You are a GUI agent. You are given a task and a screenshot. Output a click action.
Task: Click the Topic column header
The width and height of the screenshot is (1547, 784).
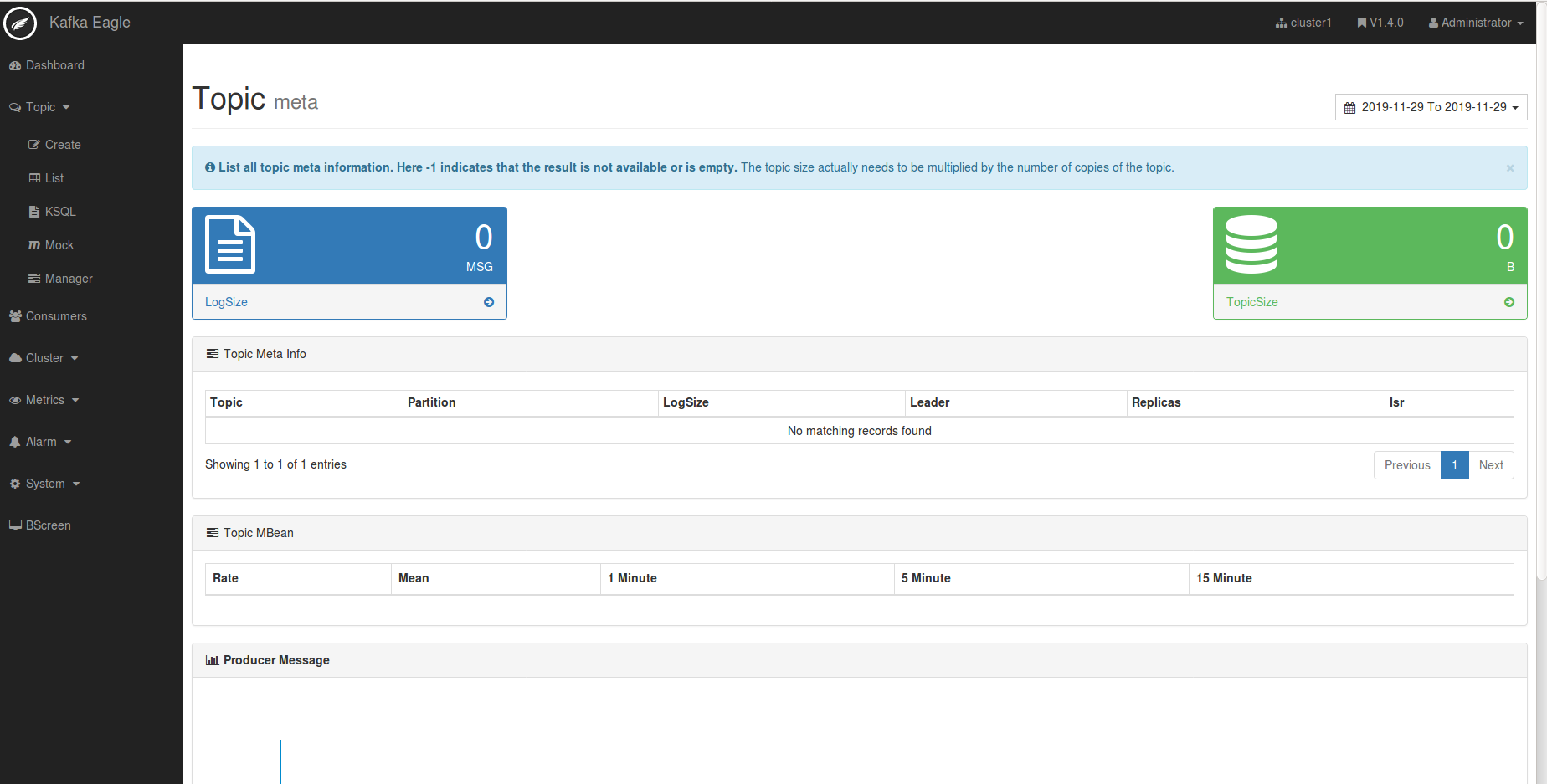click(x=304, y=402)
